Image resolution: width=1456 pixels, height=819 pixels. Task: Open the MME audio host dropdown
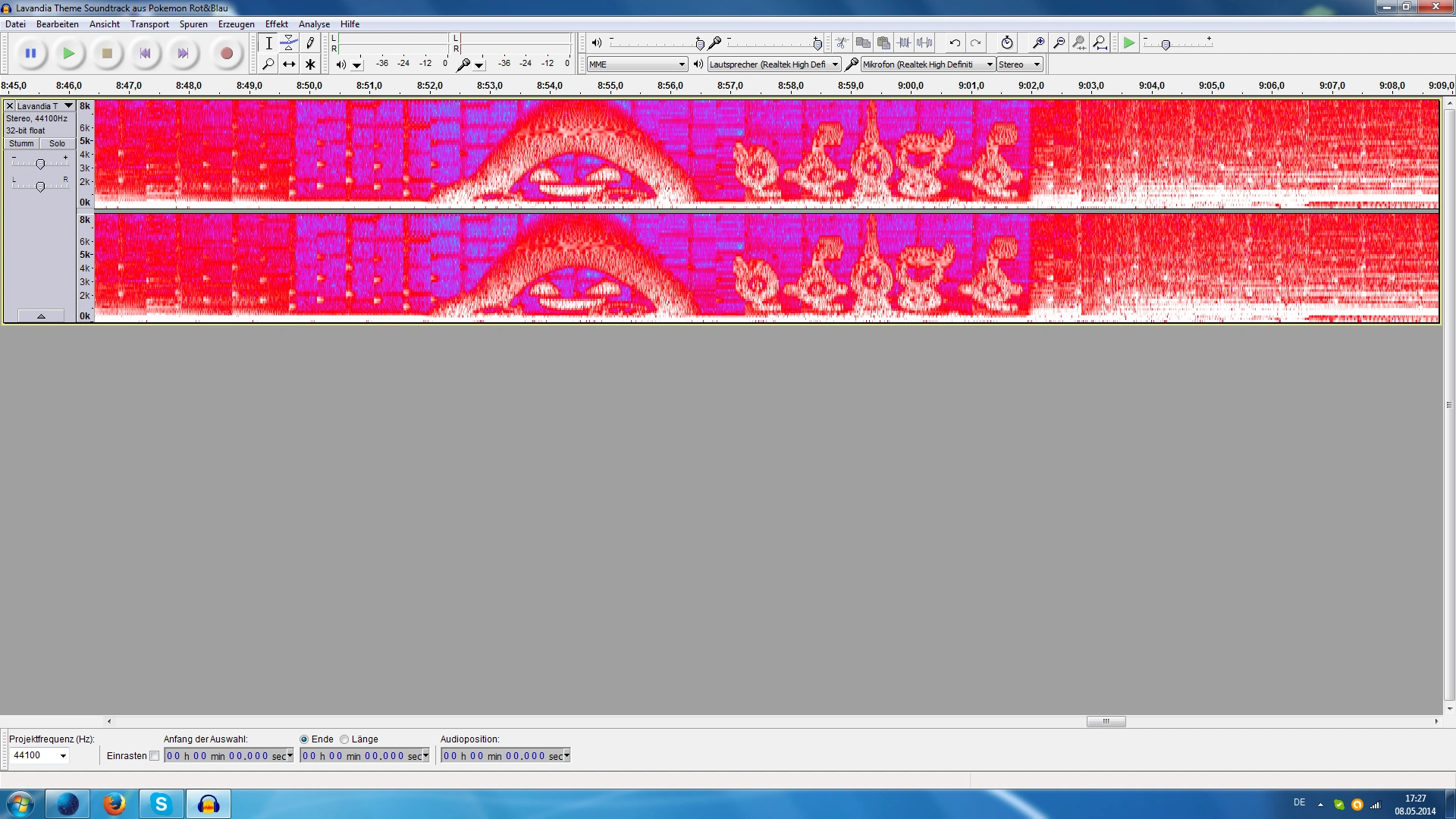point(637,64)
